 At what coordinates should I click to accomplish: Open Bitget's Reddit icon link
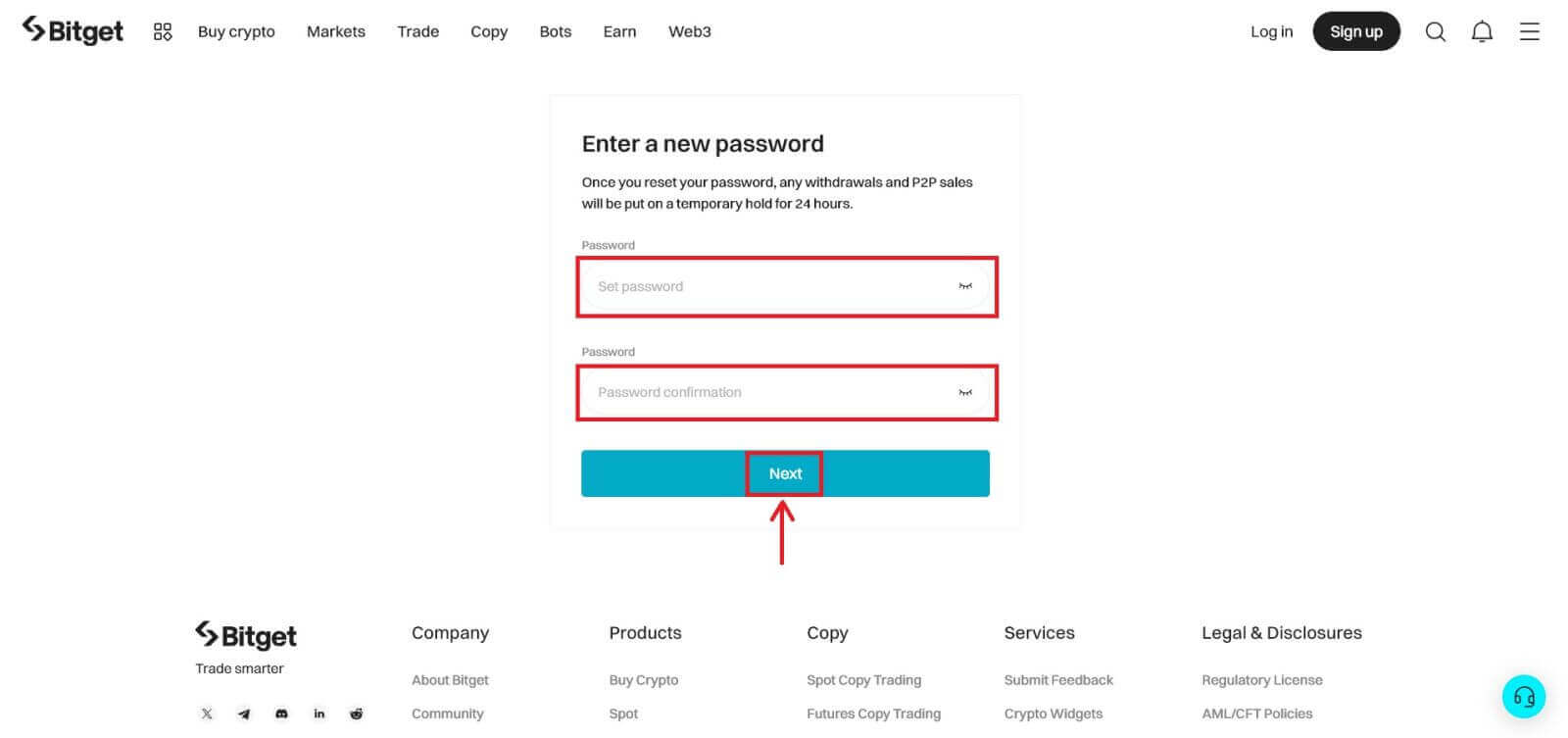pyautogui.click(x=356, y=713)
